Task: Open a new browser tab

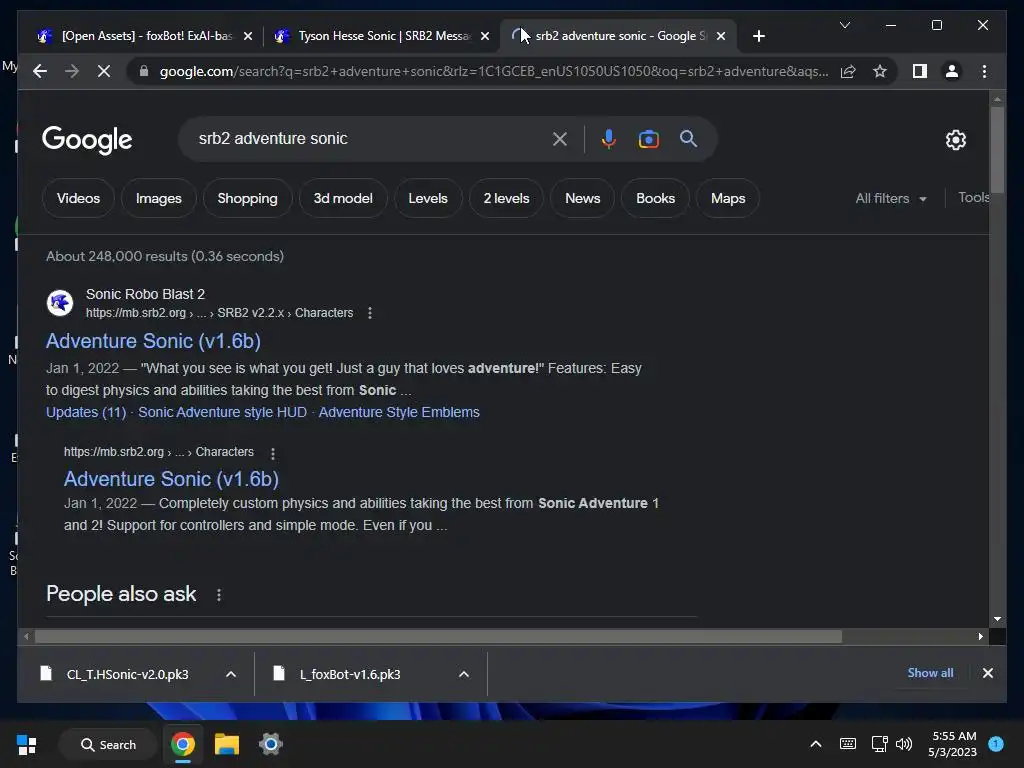Action: point(758,36)
